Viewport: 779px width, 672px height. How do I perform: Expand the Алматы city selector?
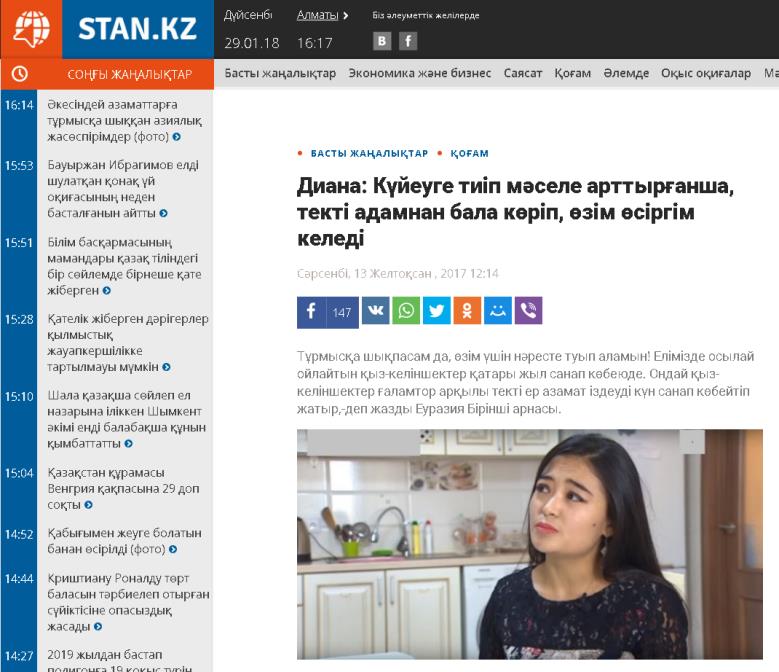pyautogui.click(x=322, y=15)
